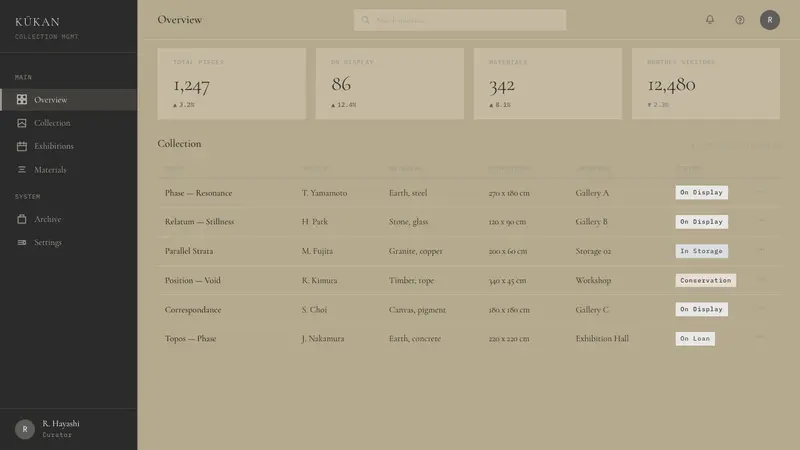Viewport: 800px width, 450px height.
Task: Click the Archive box icon
Action: [21, 219]
